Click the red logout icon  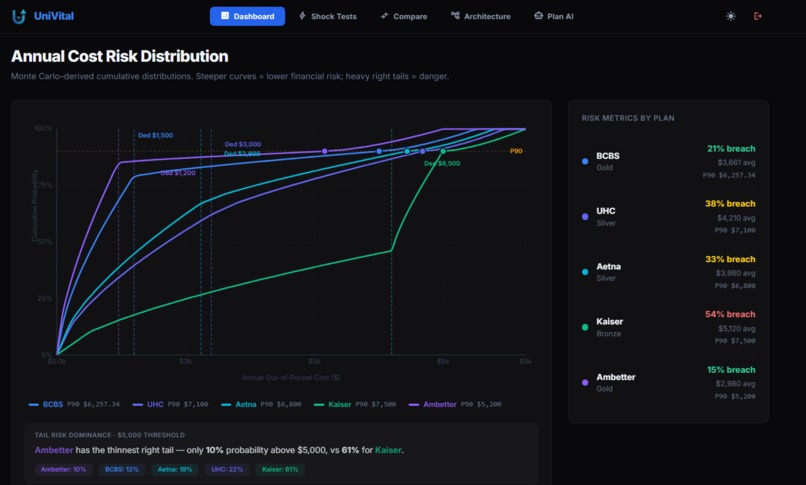click(758, 16)
